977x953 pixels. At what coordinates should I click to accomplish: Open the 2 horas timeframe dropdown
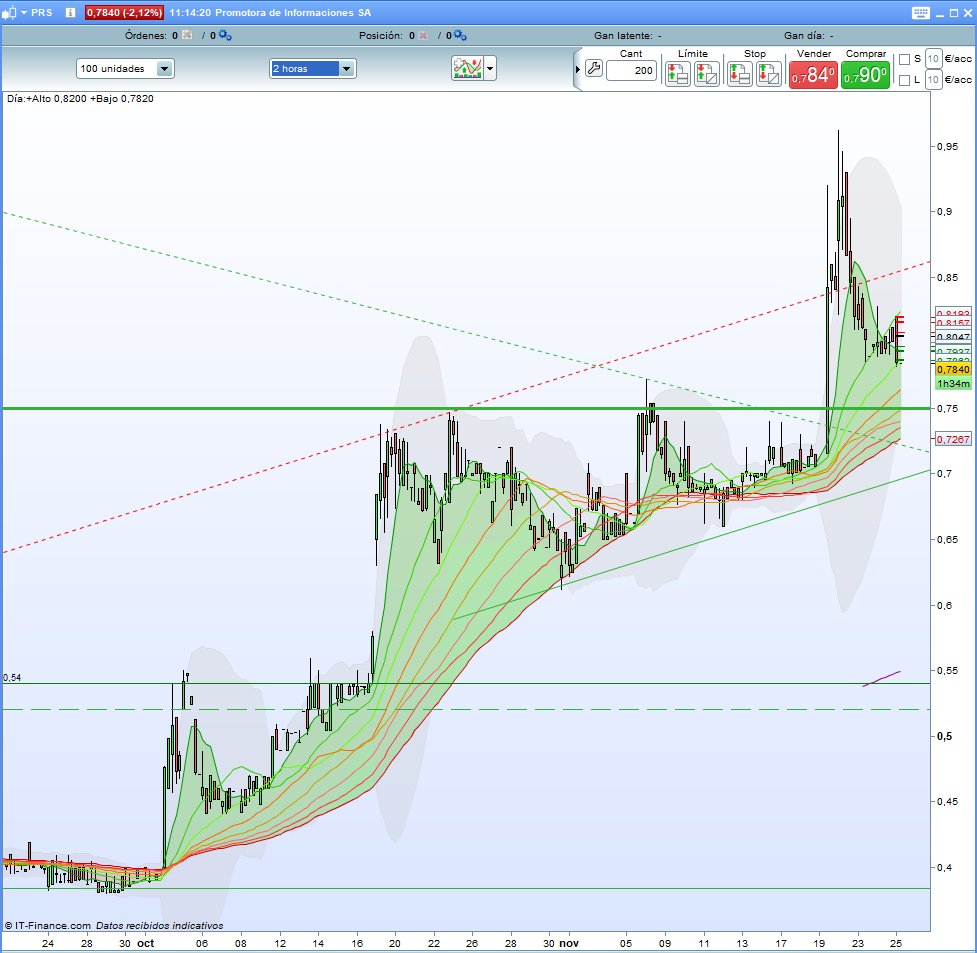(x=313, y=69)
